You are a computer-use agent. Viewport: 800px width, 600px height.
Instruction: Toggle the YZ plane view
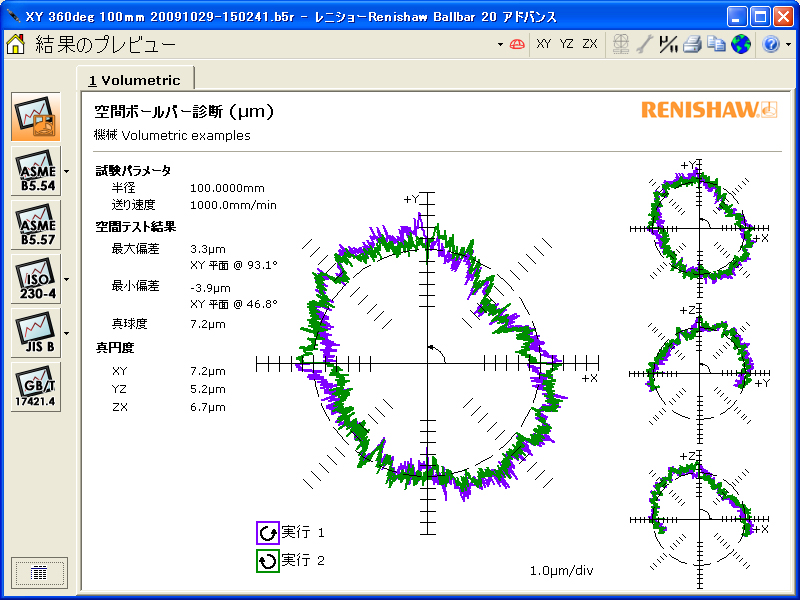567,44
